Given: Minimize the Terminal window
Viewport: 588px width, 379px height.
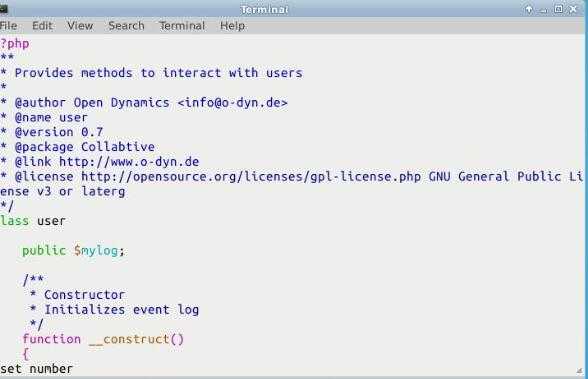Looking at the screenshot, I should click(543, 10).
